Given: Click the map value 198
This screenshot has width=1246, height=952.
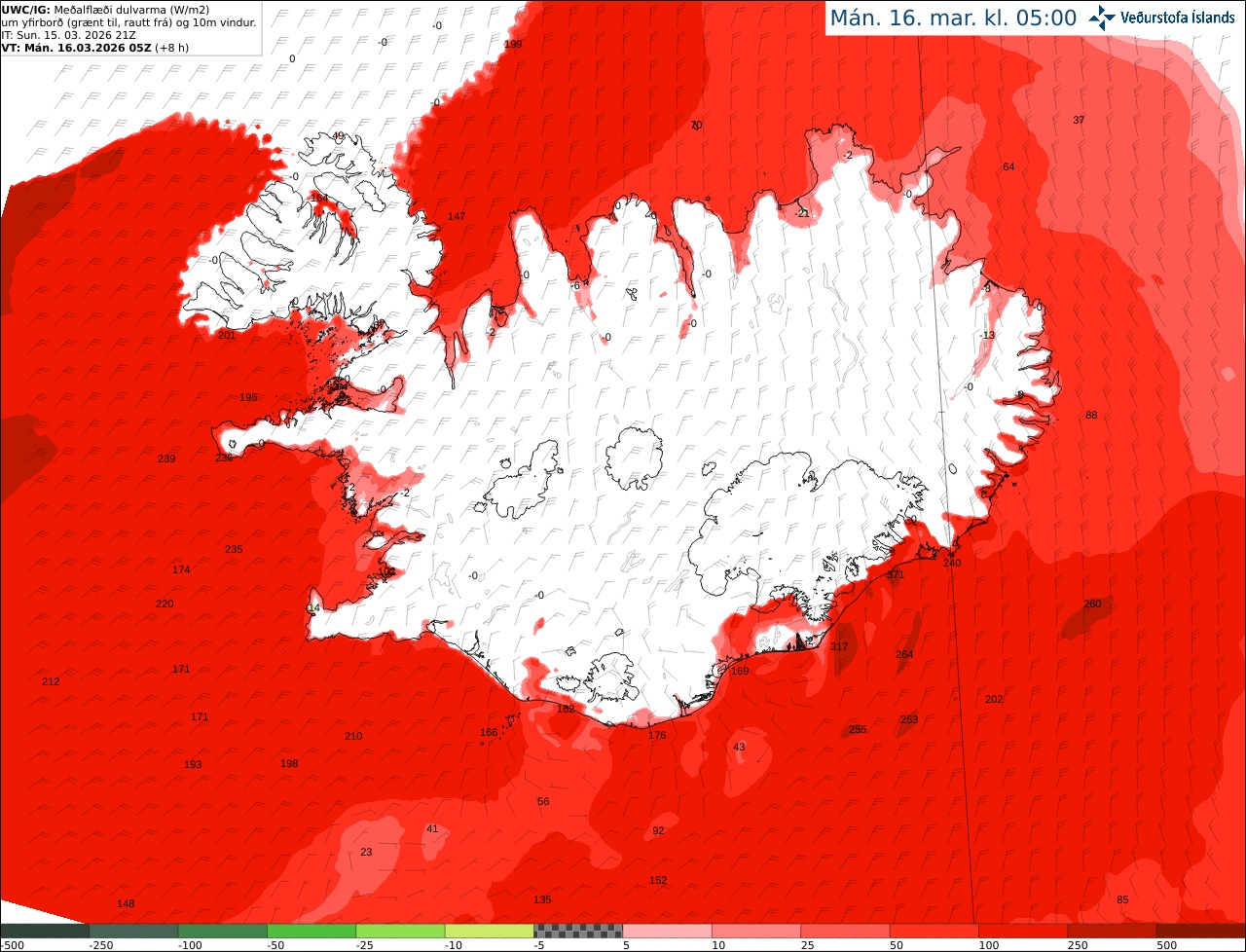Looking at the screenshot, I should [x=289, y=764].
